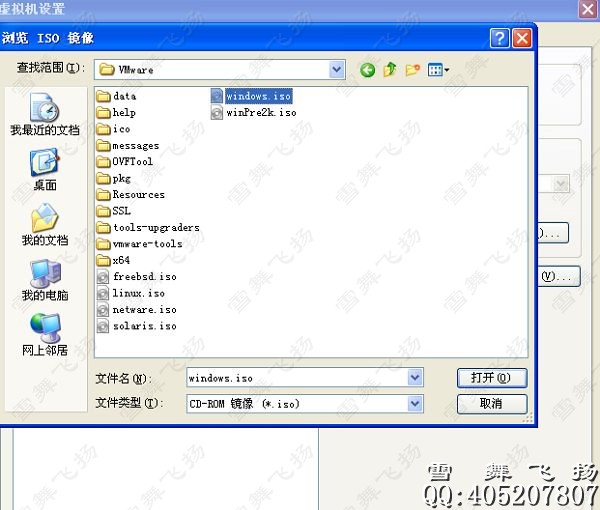Viewport: 600px width, 510px height.
Task: Expand the file type (文件类型) dropdown
Action: (x=415, y=403)
